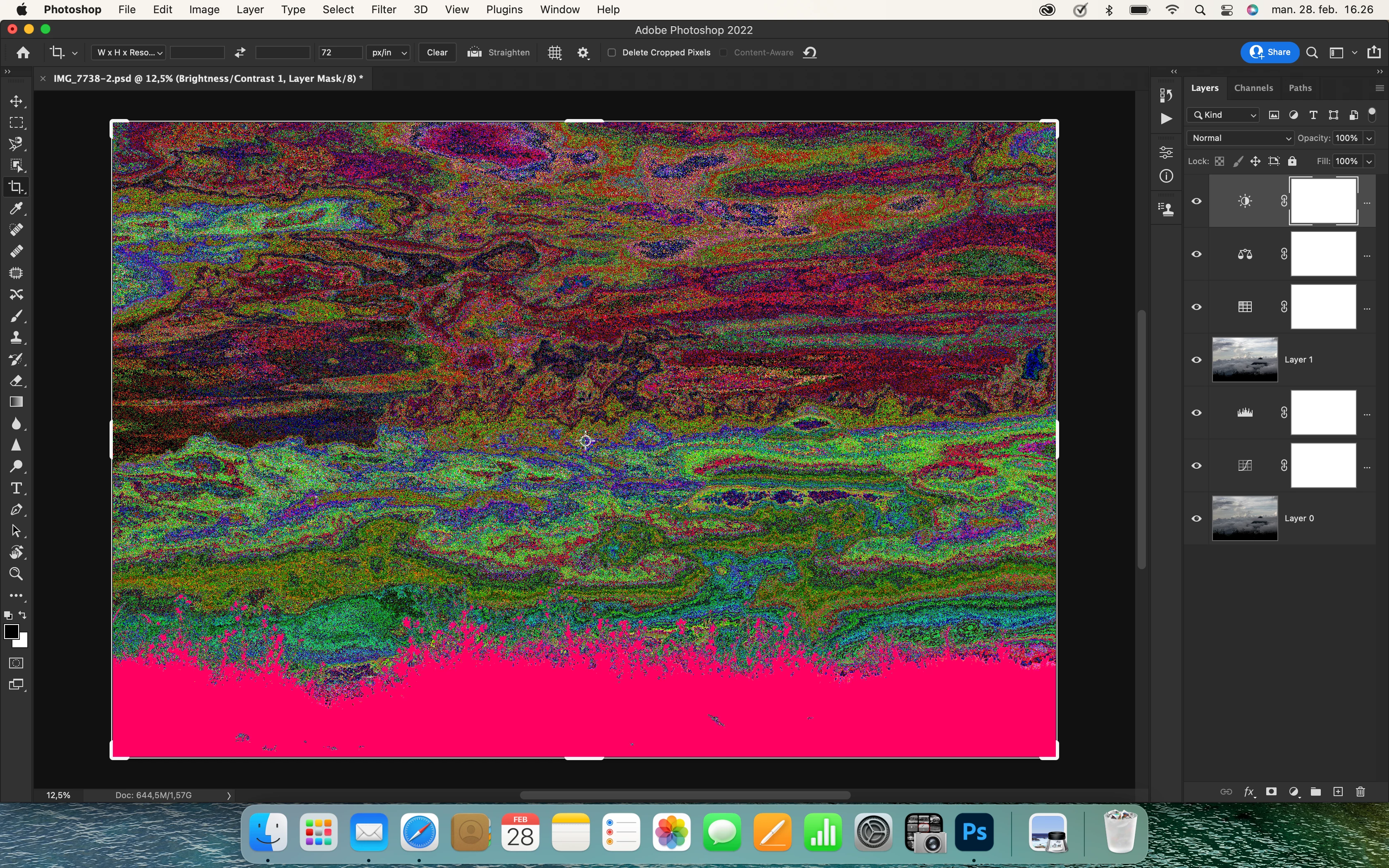Click the Straighten crop option

pos(498,52)
